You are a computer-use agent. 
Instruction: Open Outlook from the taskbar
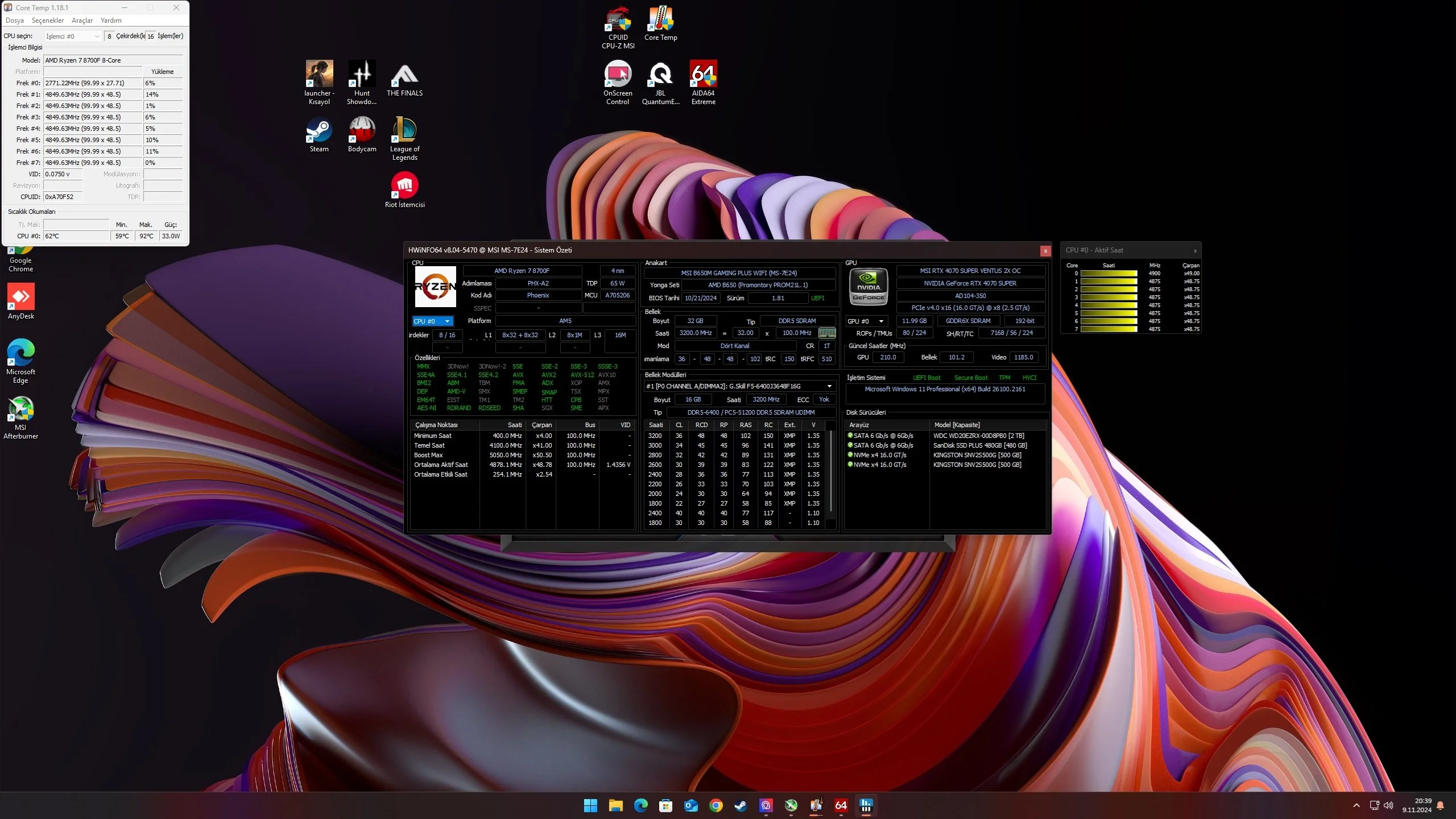tap(690, 805)
